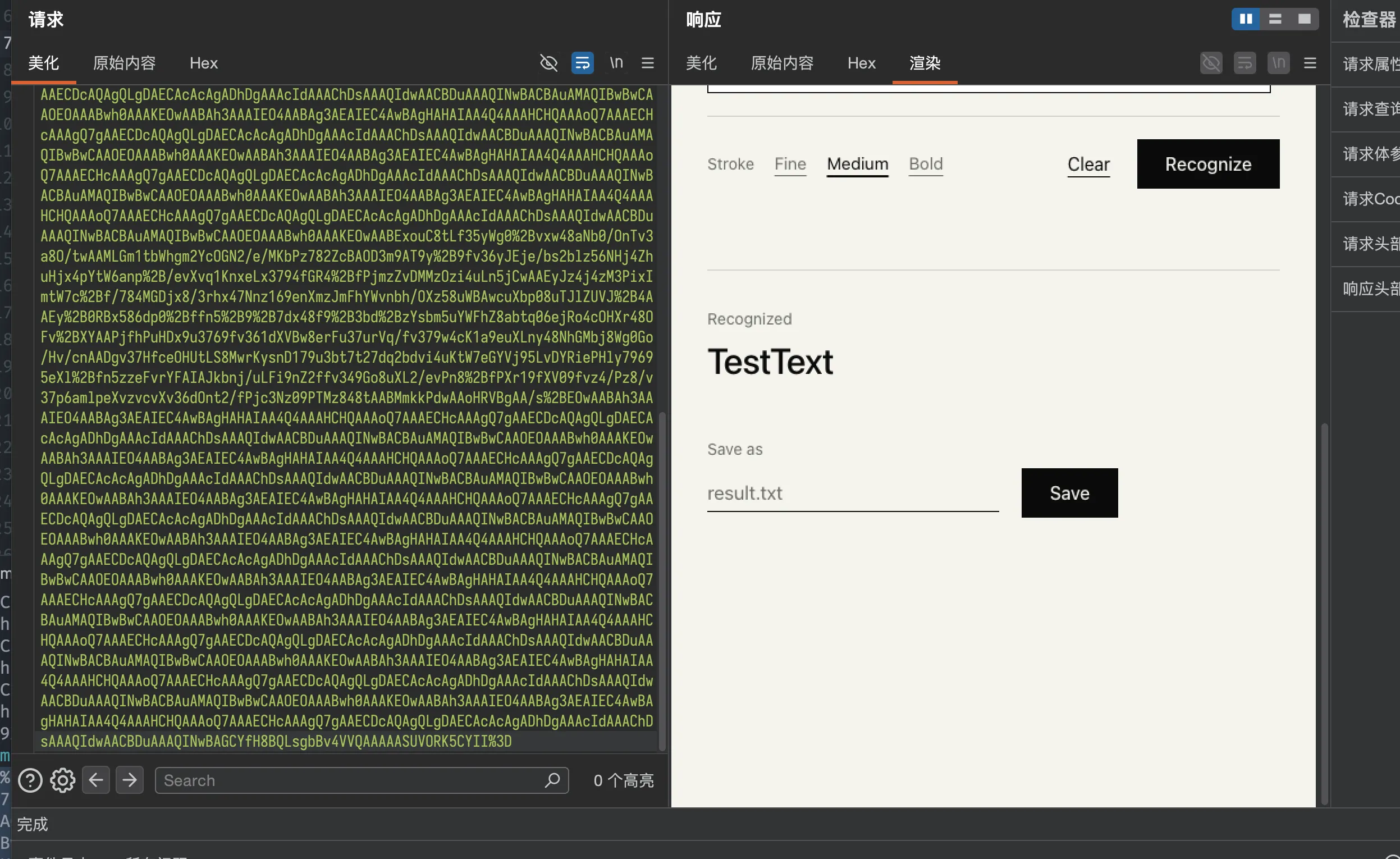Click the result.txt filename input field
The height and width of the screenshot is (859, 1400).
tap(852, 493)
